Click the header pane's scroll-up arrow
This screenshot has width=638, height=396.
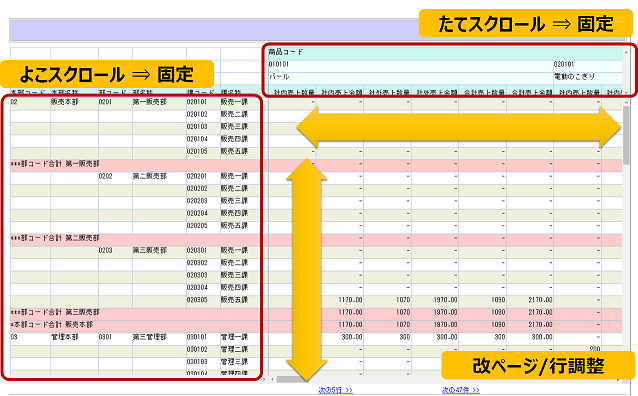(x=626, y=52)
